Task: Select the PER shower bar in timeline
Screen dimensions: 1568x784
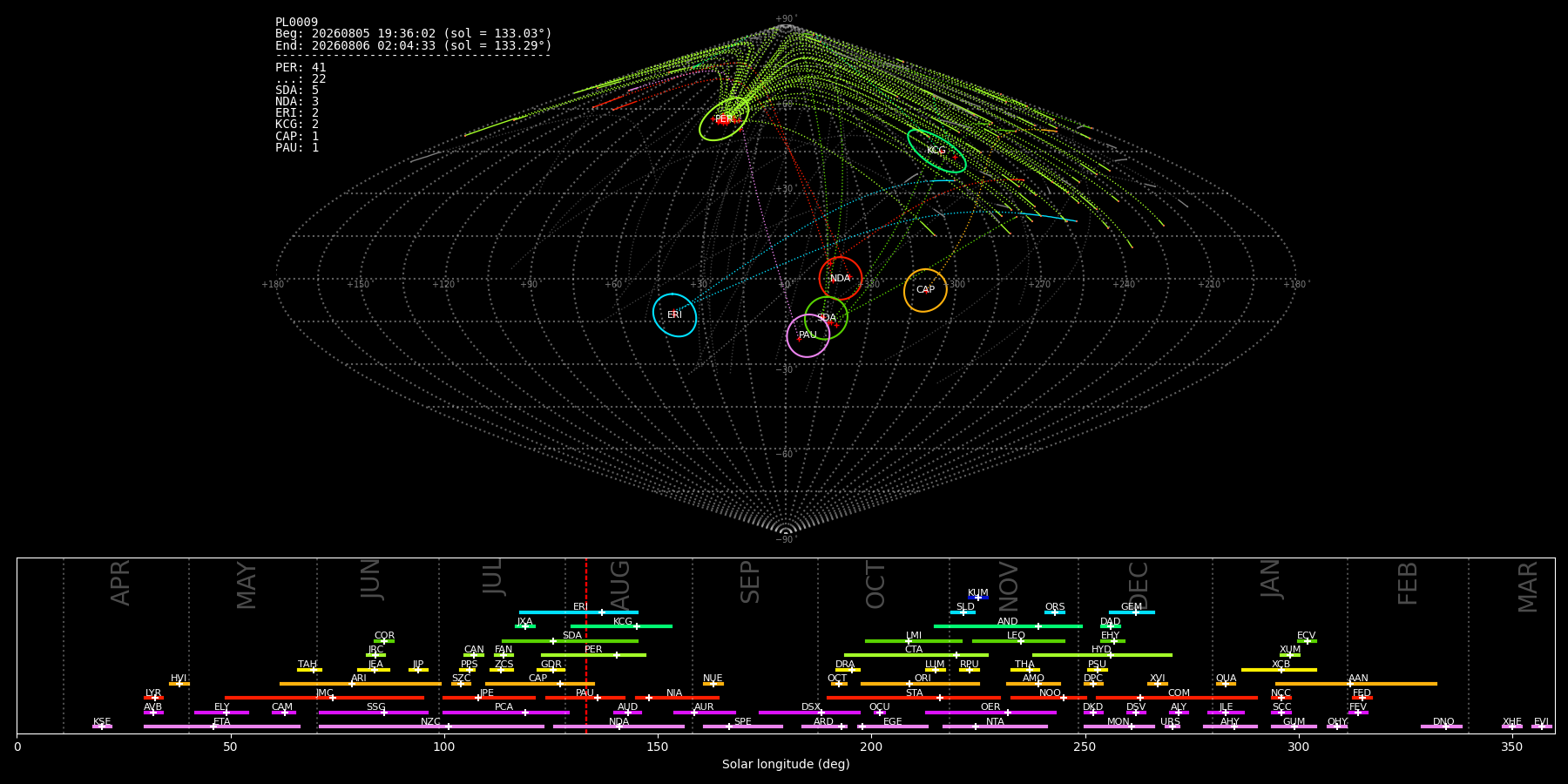Action: tap(593, 654)
